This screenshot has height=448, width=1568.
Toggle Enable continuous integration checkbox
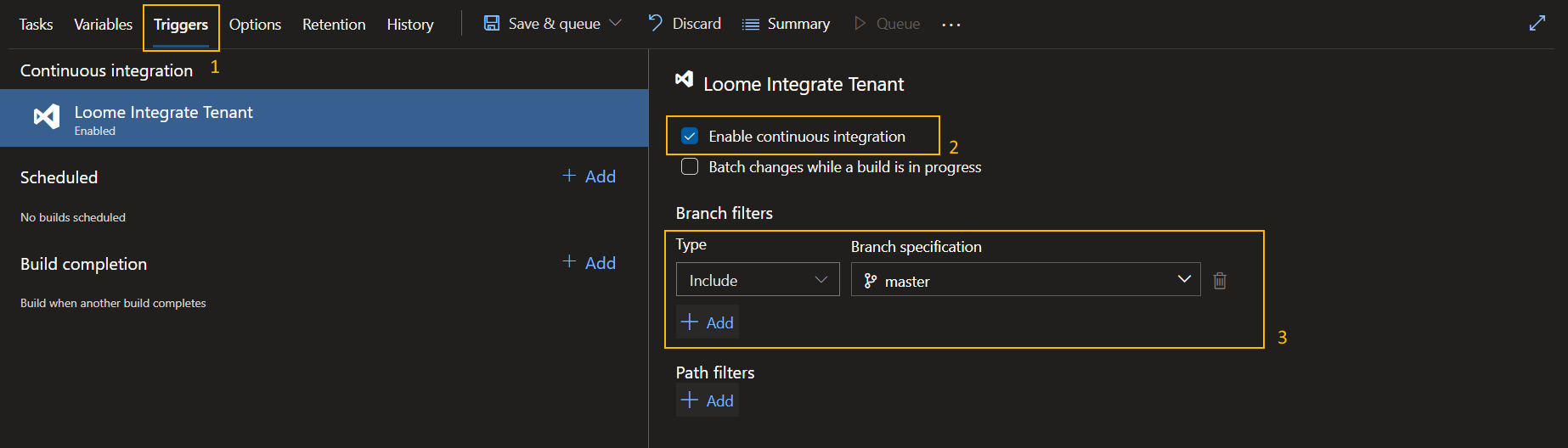pyautogui.click(x=690, y=136)
